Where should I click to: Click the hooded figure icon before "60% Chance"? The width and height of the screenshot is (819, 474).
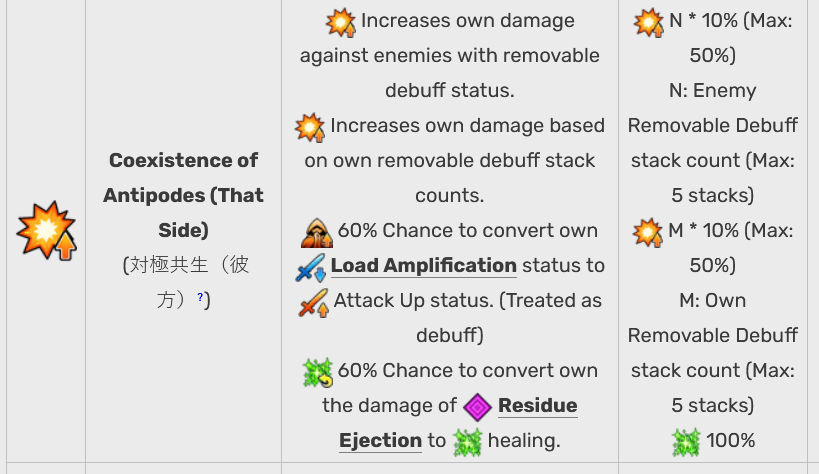coord(317,233)
